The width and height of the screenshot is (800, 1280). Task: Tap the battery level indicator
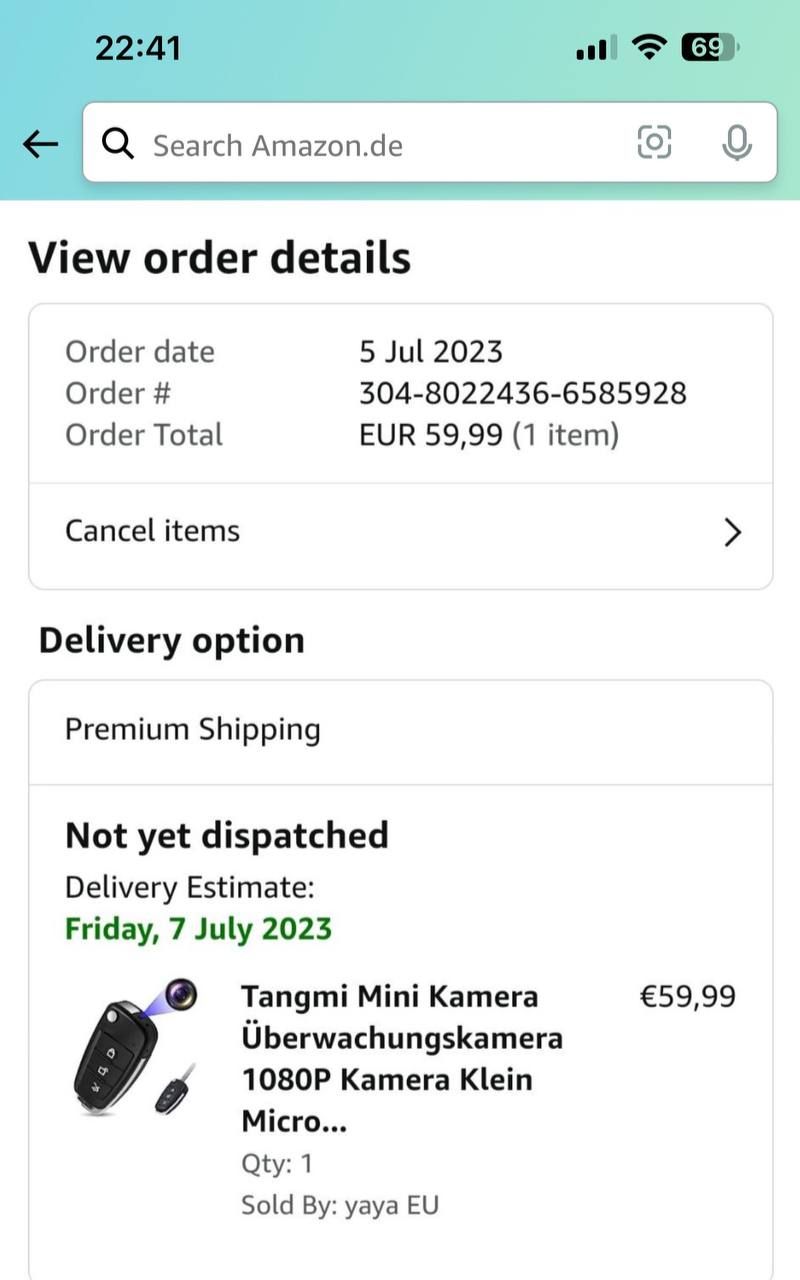707,47
